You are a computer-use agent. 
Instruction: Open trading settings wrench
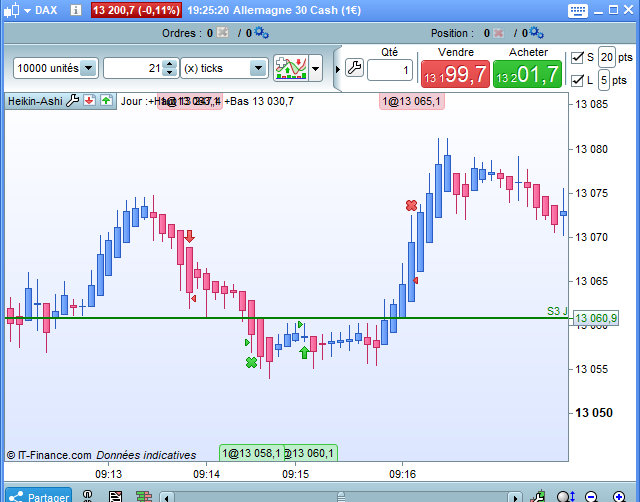pyautogui.click(x=354, y=68)
